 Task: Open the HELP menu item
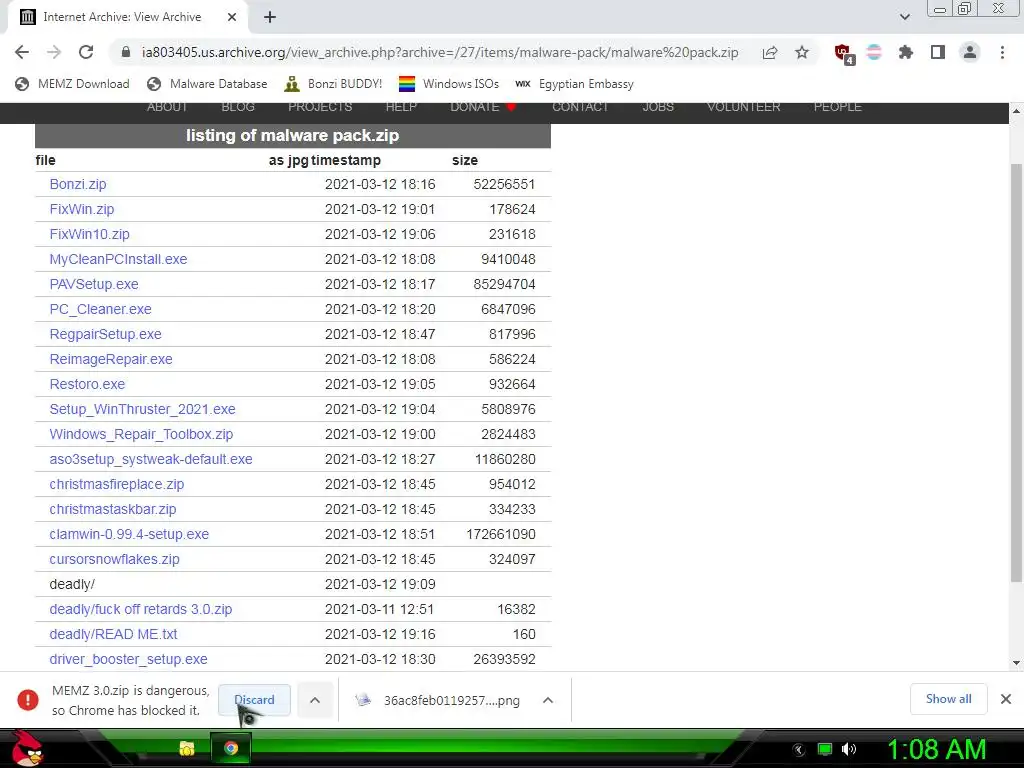(401, 107)
